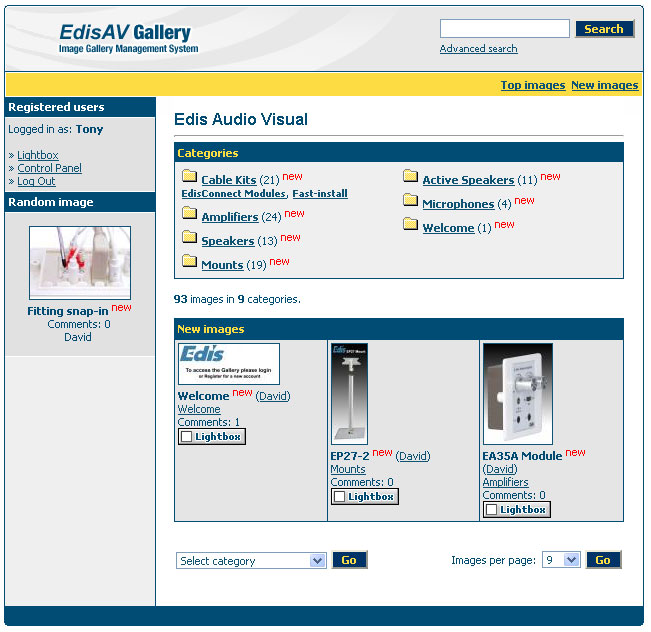
Task: Click David link next to Welcome image
Action: [273, 396]
